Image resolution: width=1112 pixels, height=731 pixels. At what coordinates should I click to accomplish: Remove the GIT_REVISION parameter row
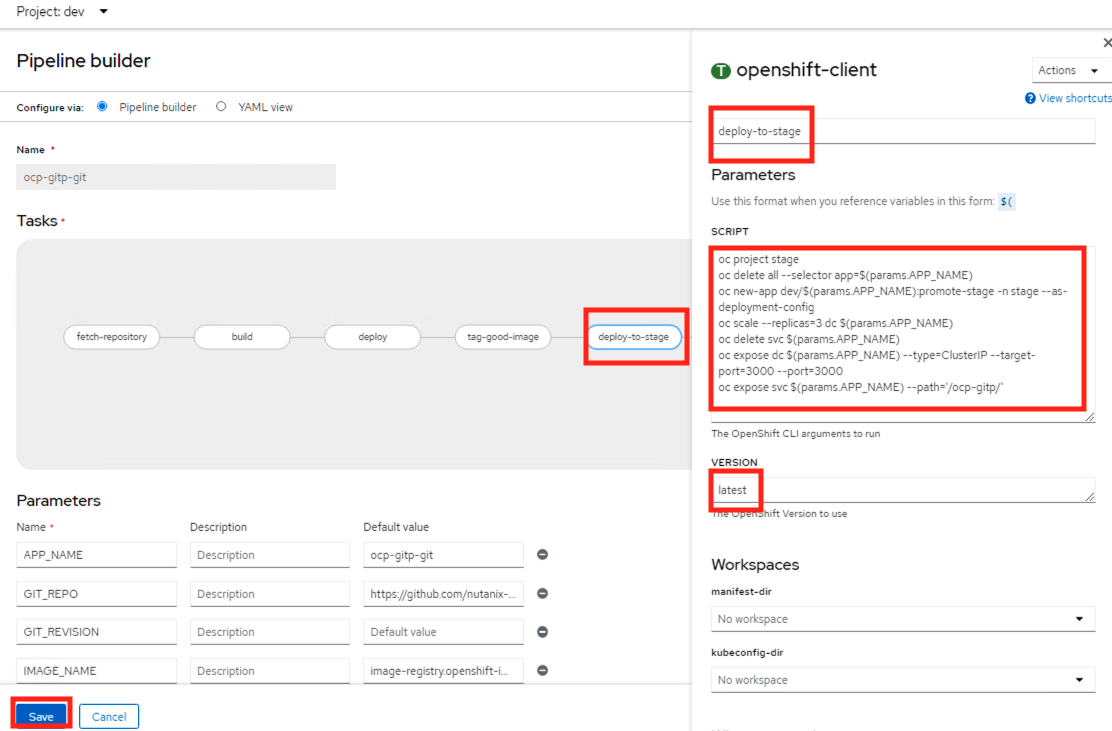coord(543,632)
